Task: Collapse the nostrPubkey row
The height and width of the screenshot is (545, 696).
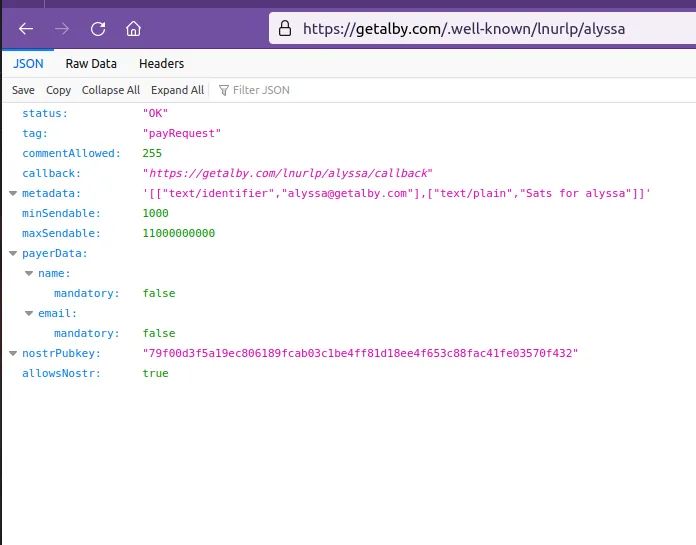Action: pyautogui.click(x=13, y=353)
